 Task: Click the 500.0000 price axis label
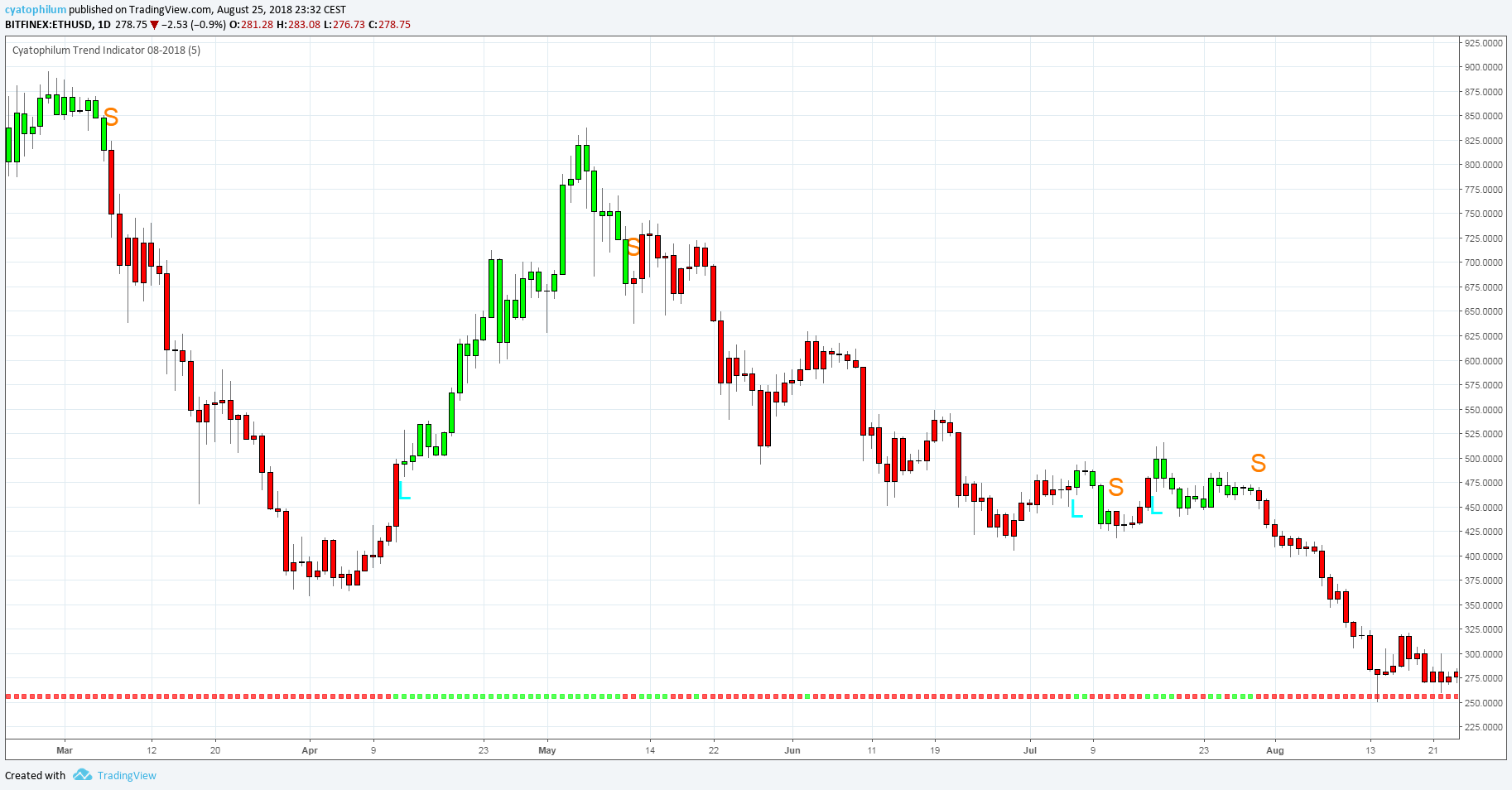pyautogui.click(x=1483, y=459)
